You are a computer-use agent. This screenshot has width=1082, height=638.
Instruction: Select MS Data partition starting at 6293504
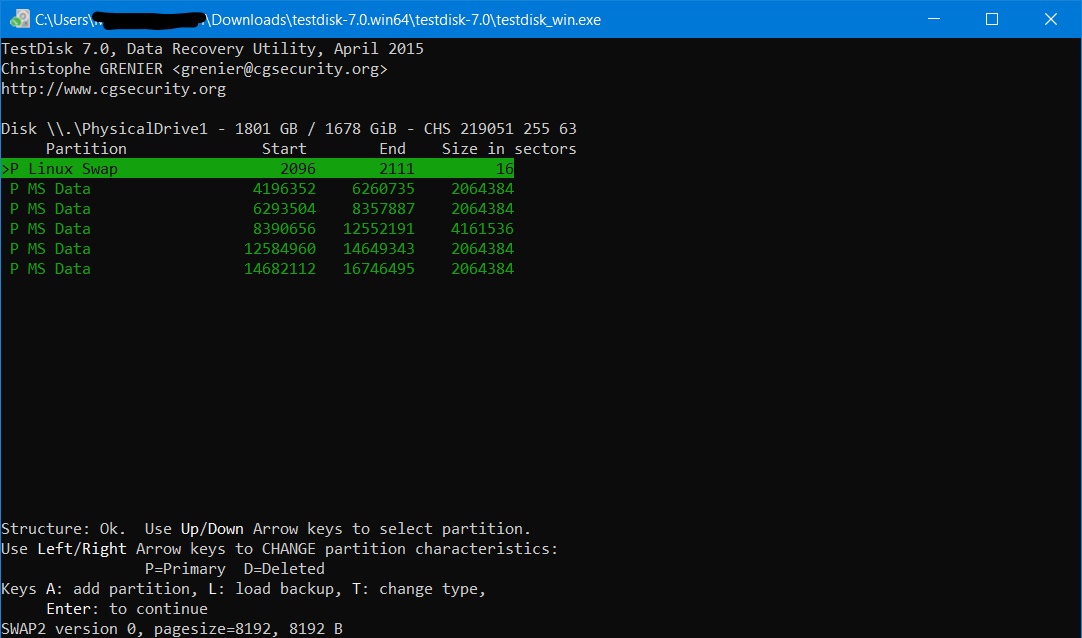[x=262, y=208]
